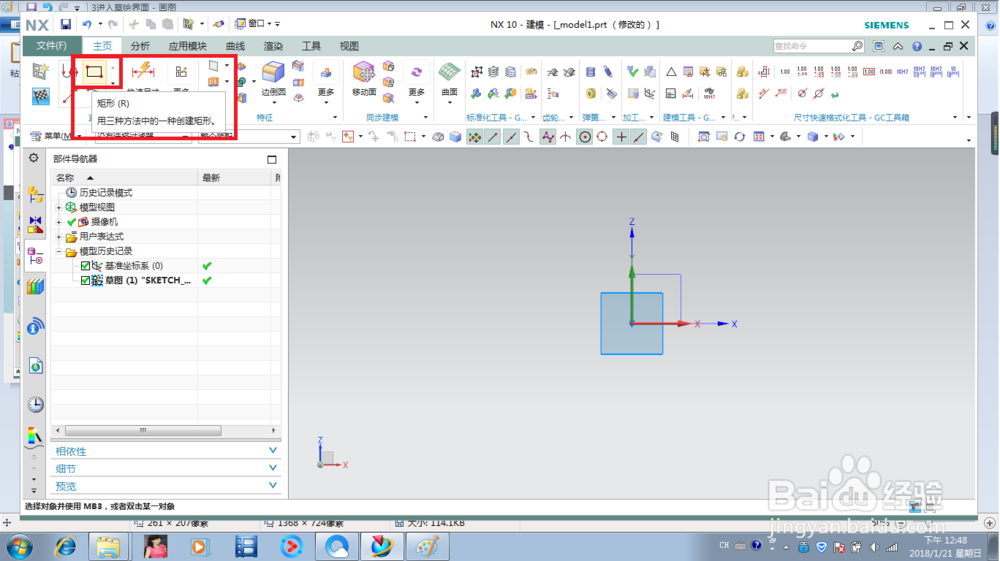The height and width of the screenshot is (561, 1000).
Task: Open the Reuse Library books icon
Action: [x=36, y=287]
